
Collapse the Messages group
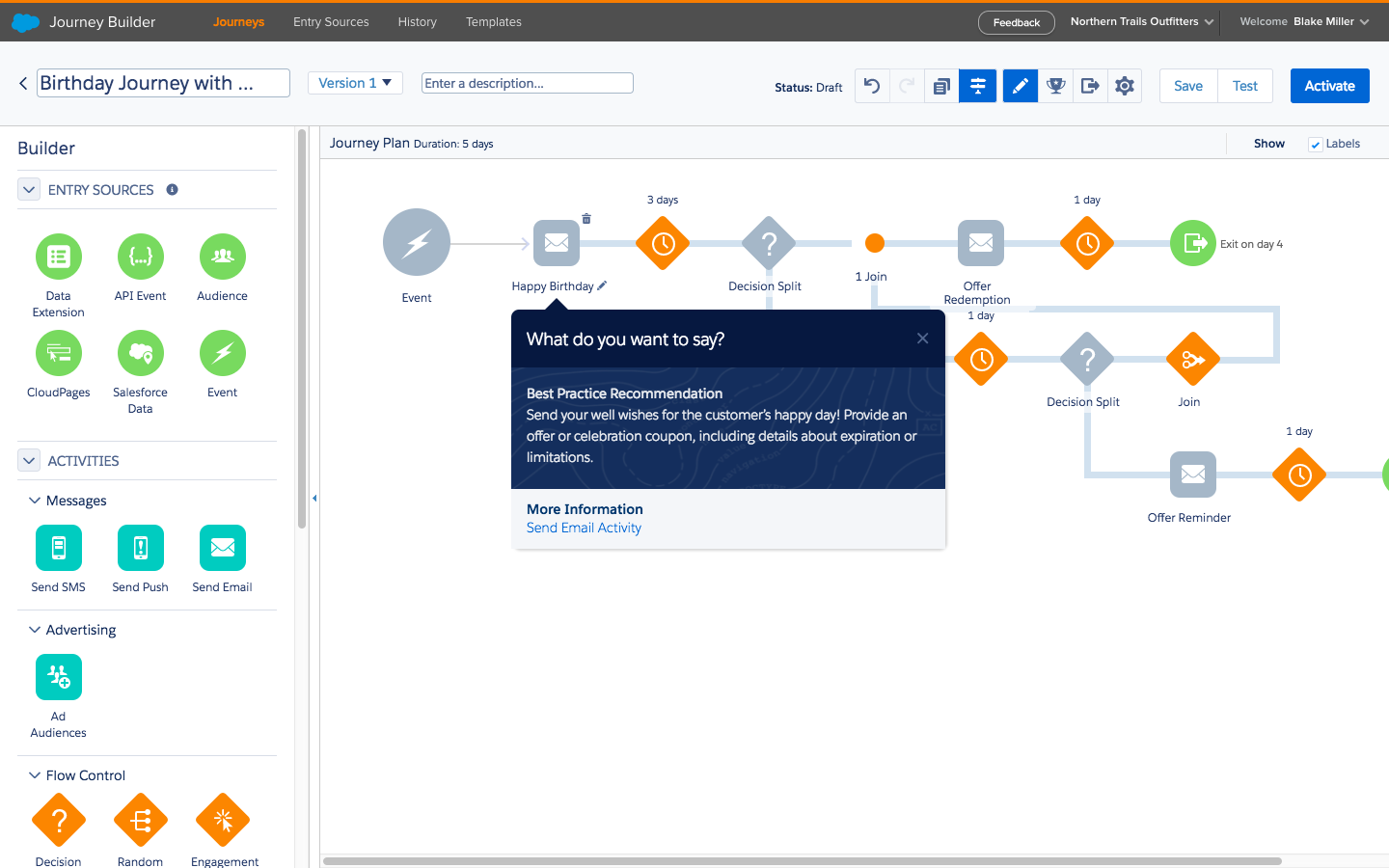click(35, 501)
